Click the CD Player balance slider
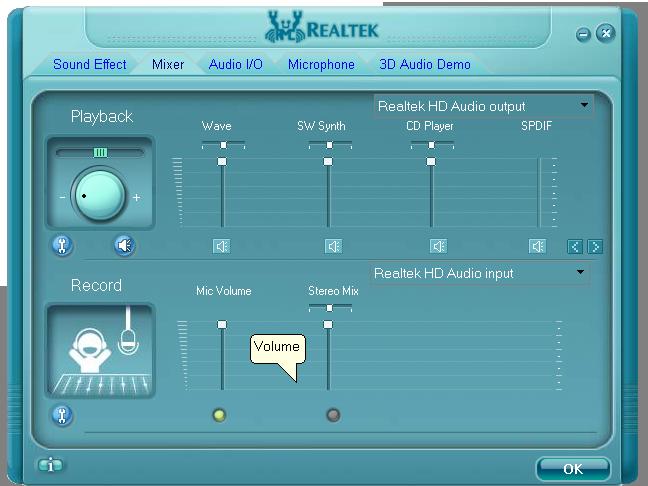648x486 pixels. point(432,145)
